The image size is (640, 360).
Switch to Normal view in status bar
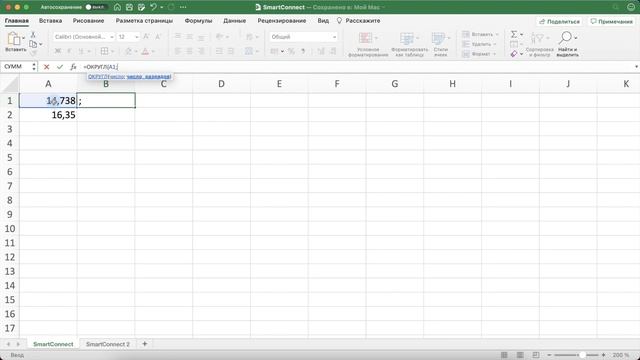504,355
